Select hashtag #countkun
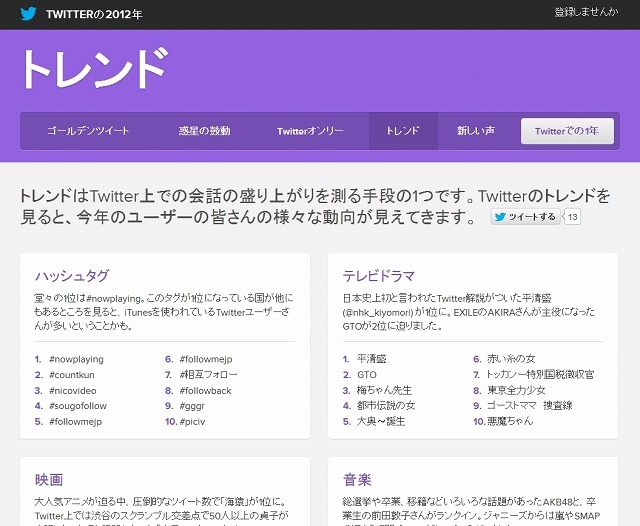640x526 pixels. [x=72, y=375]
